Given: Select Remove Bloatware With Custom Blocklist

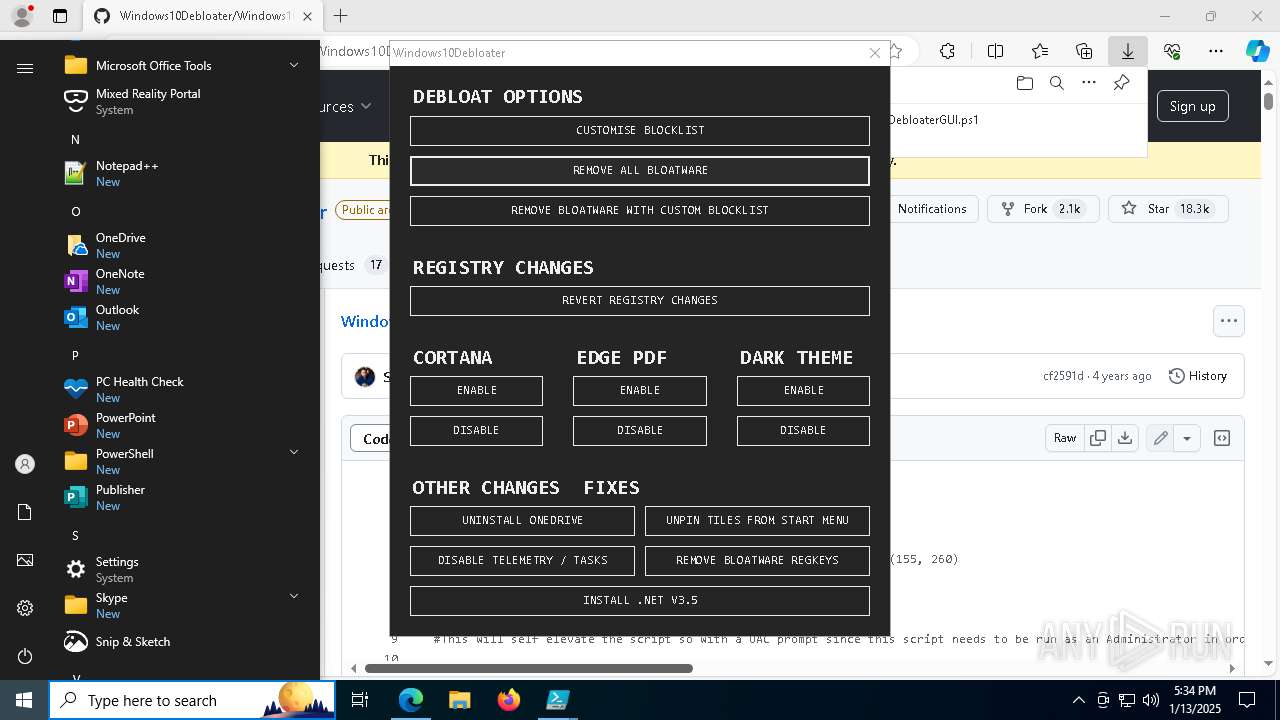Looking at the screenshot, I should click(640, 211).
